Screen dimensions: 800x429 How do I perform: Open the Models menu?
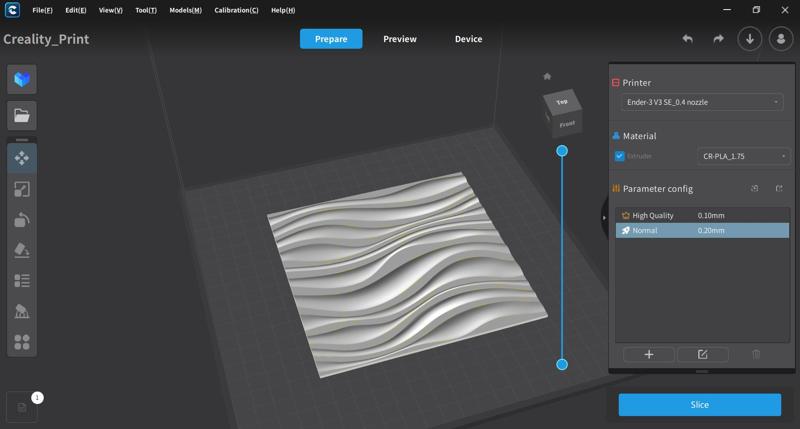tap(185, 10)
